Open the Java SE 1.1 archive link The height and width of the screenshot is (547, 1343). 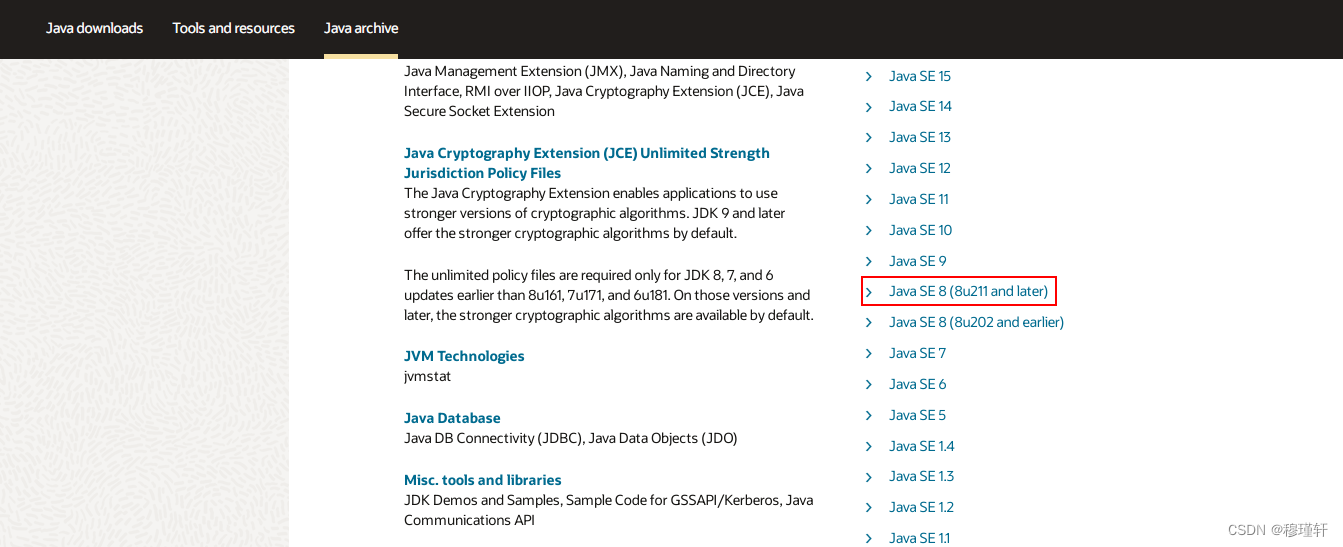coord(920,538)
